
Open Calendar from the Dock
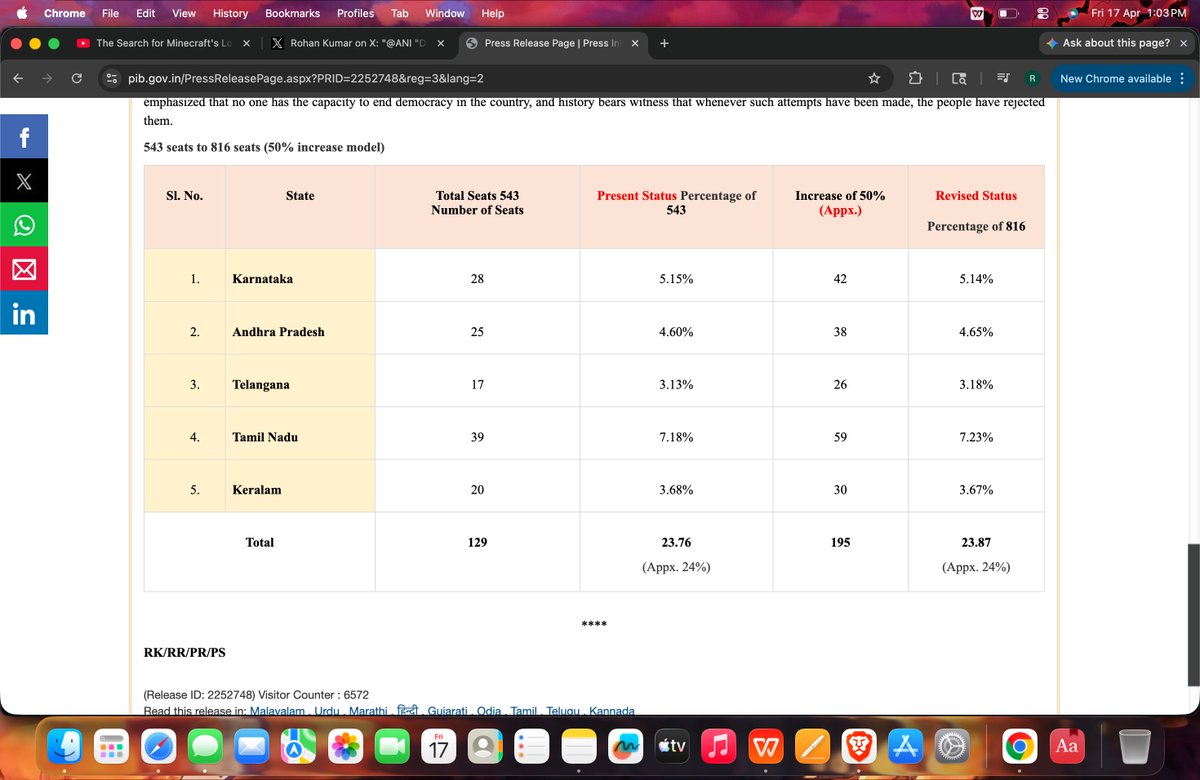tap(438, 746)
